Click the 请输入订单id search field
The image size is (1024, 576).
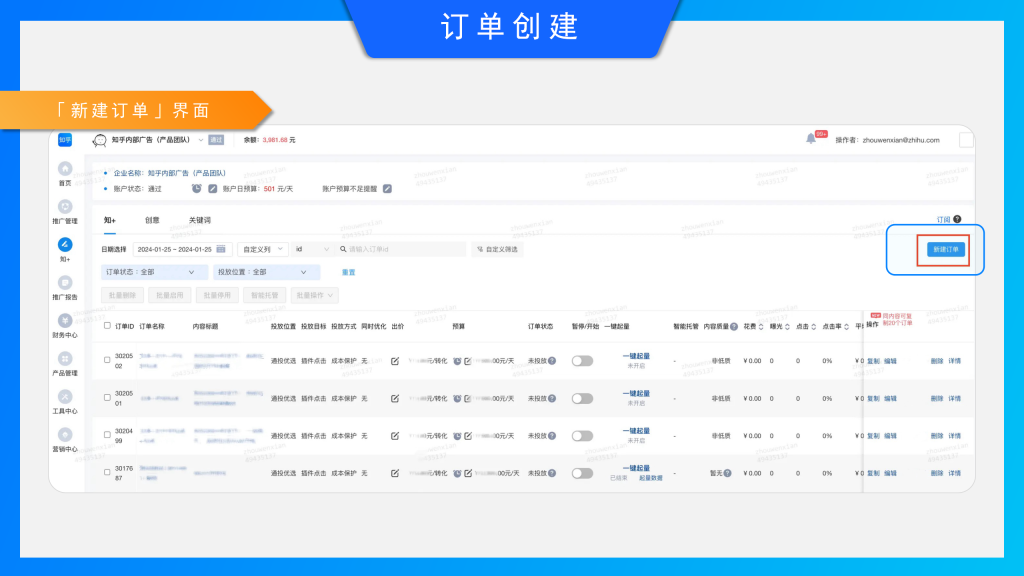400,249
